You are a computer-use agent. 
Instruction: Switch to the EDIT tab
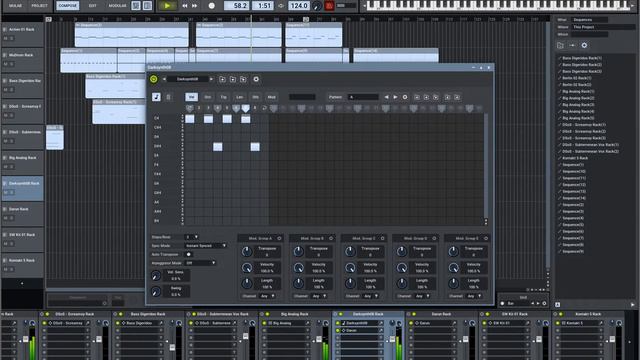tap(93, 6)
